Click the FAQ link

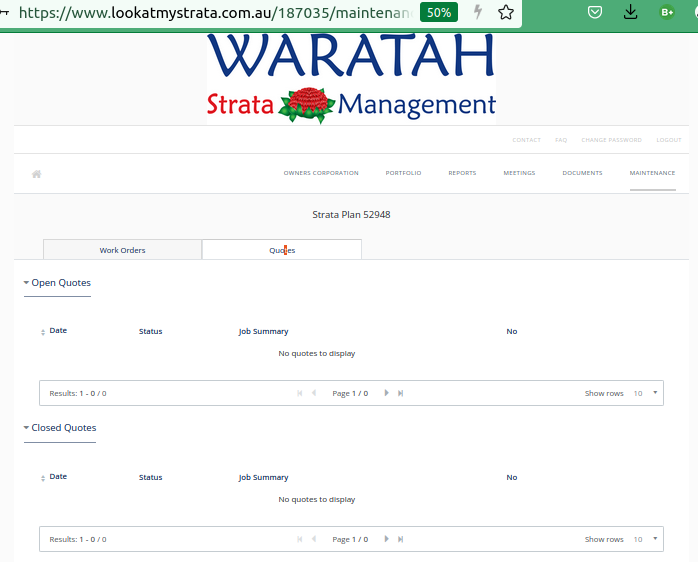point(561,140)
